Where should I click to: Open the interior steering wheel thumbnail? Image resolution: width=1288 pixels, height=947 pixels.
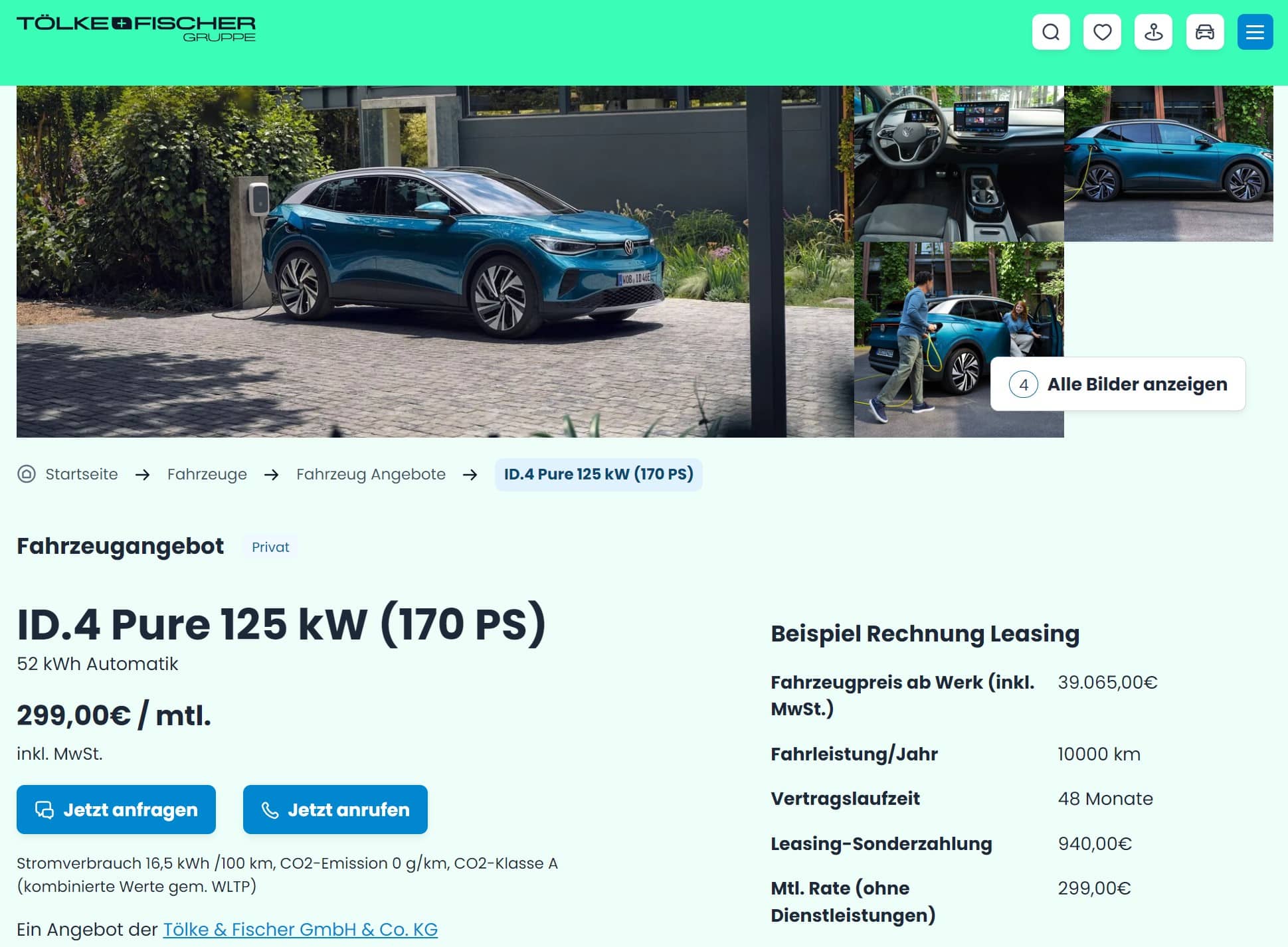959,163
